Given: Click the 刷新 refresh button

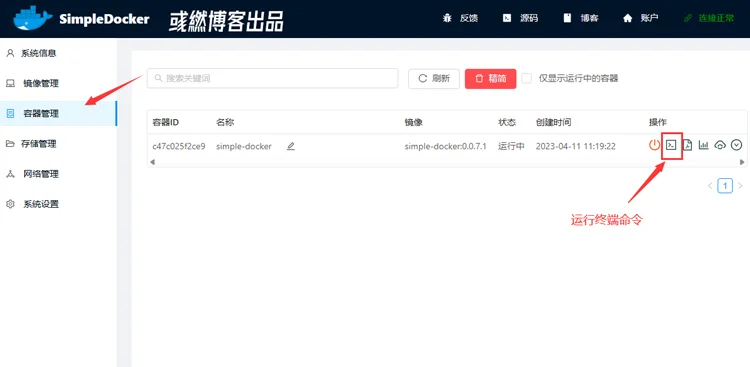Looking at the screenshot, I should click(x=434, y=78).
